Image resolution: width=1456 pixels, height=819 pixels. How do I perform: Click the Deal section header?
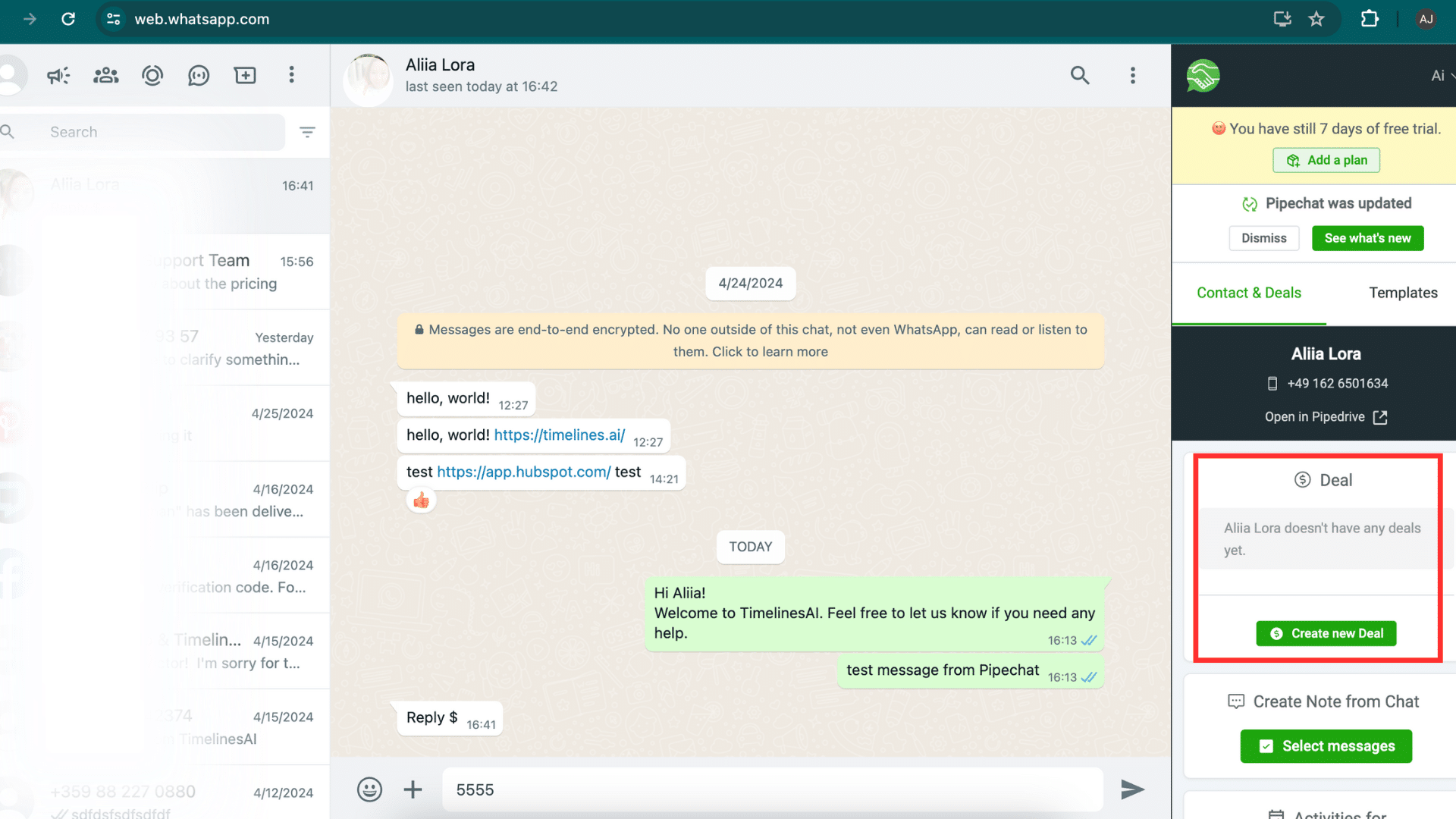coord(1323,480)
